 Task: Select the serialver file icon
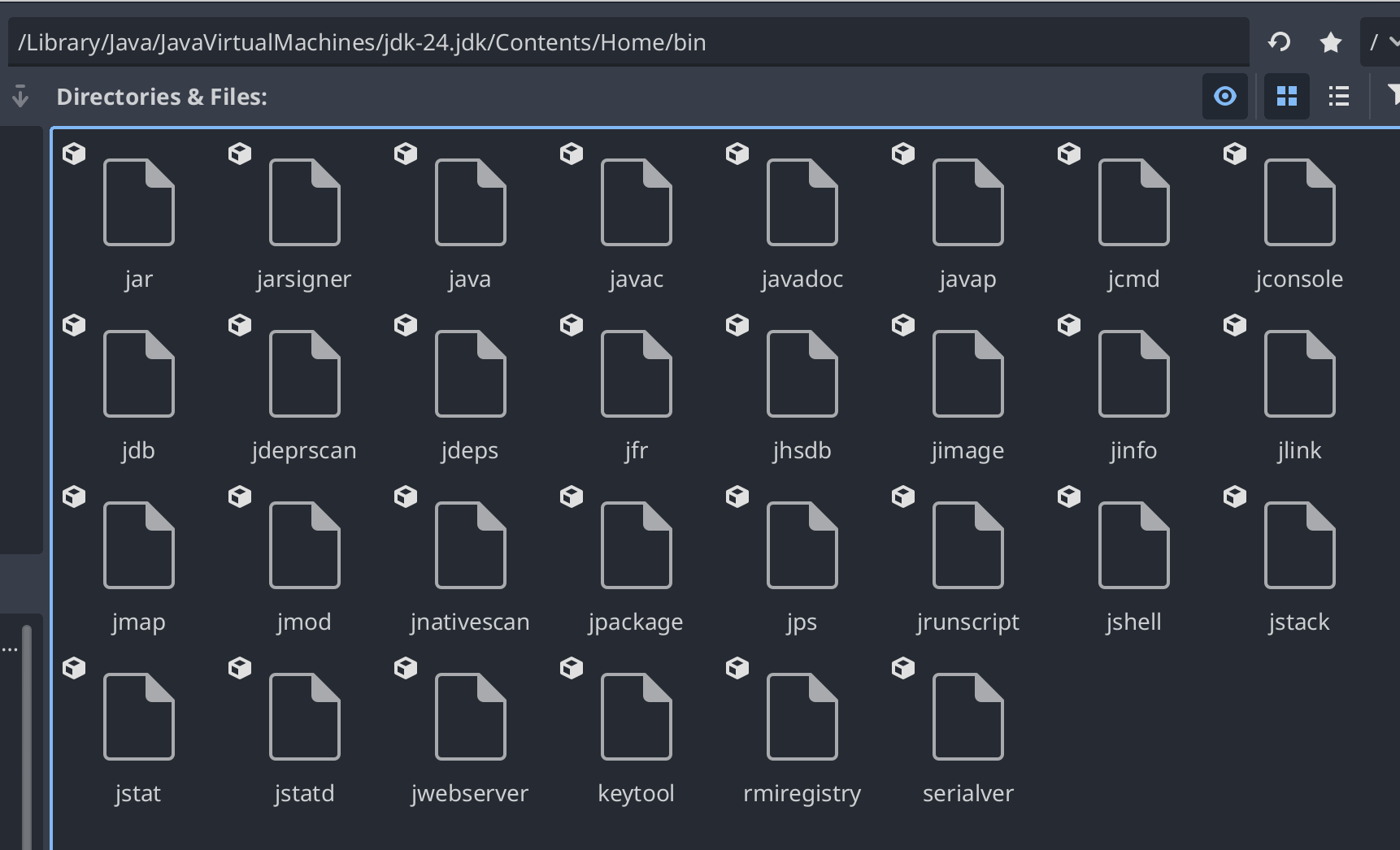click(x=968, y=717)
